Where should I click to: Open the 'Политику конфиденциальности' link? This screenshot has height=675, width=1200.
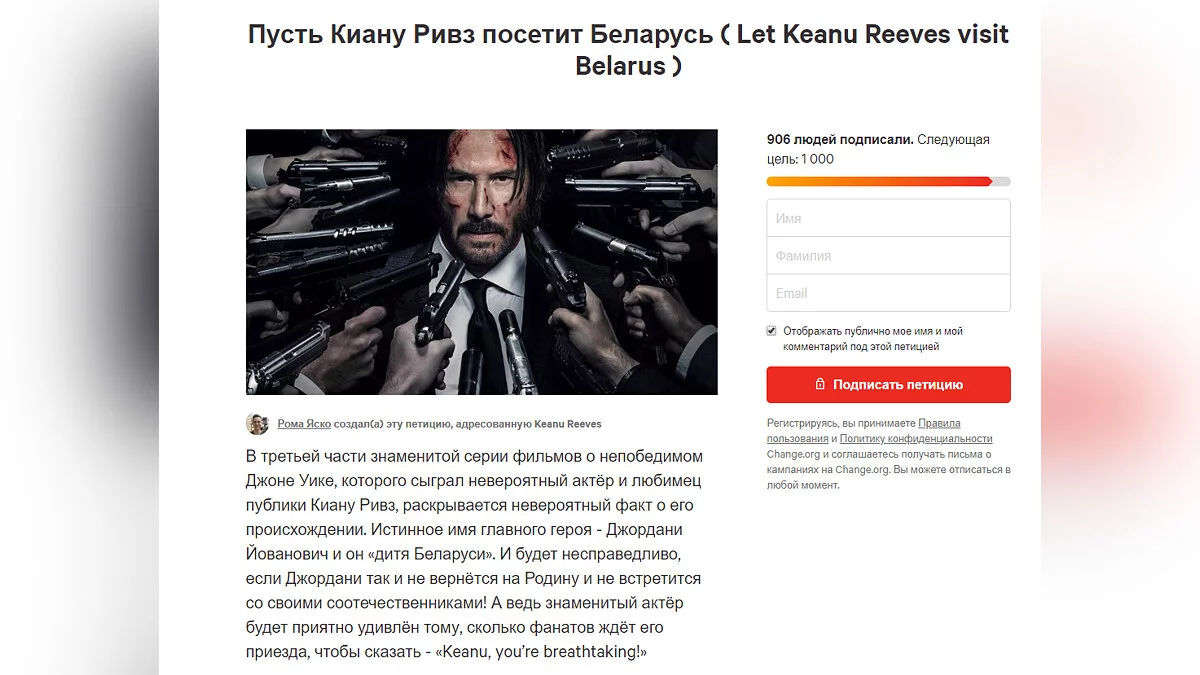(916, 439)
